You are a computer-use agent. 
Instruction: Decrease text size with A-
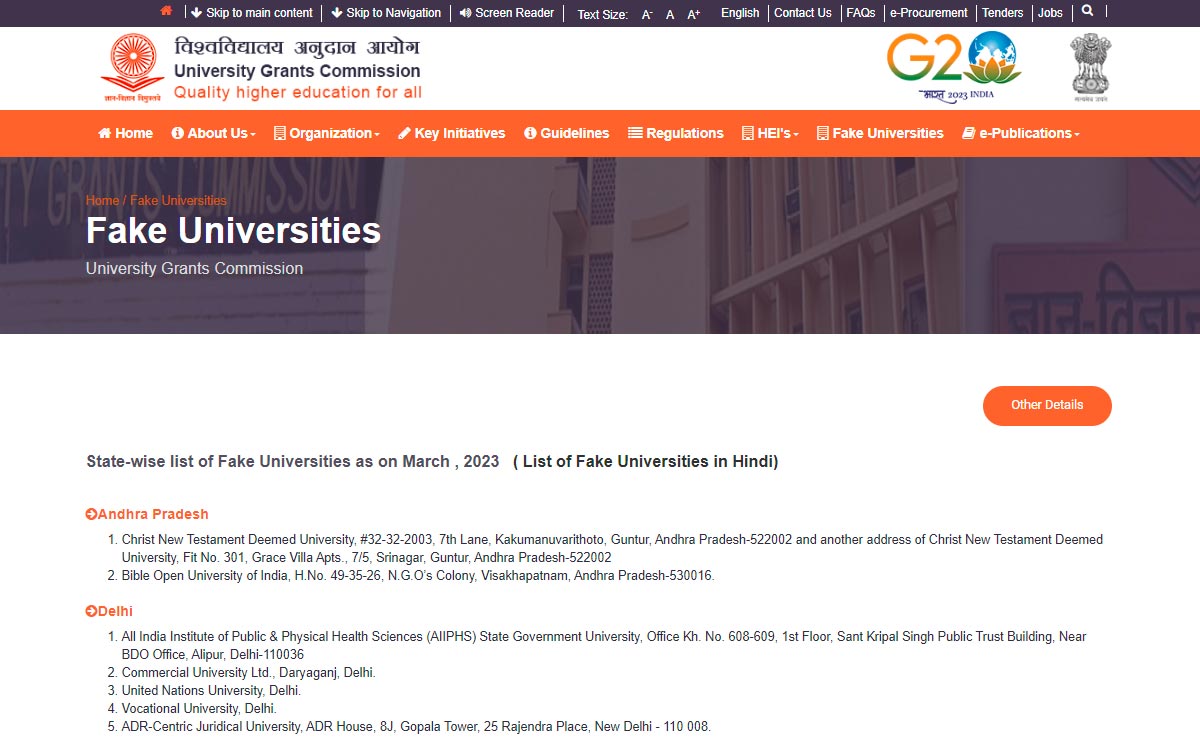645,14
